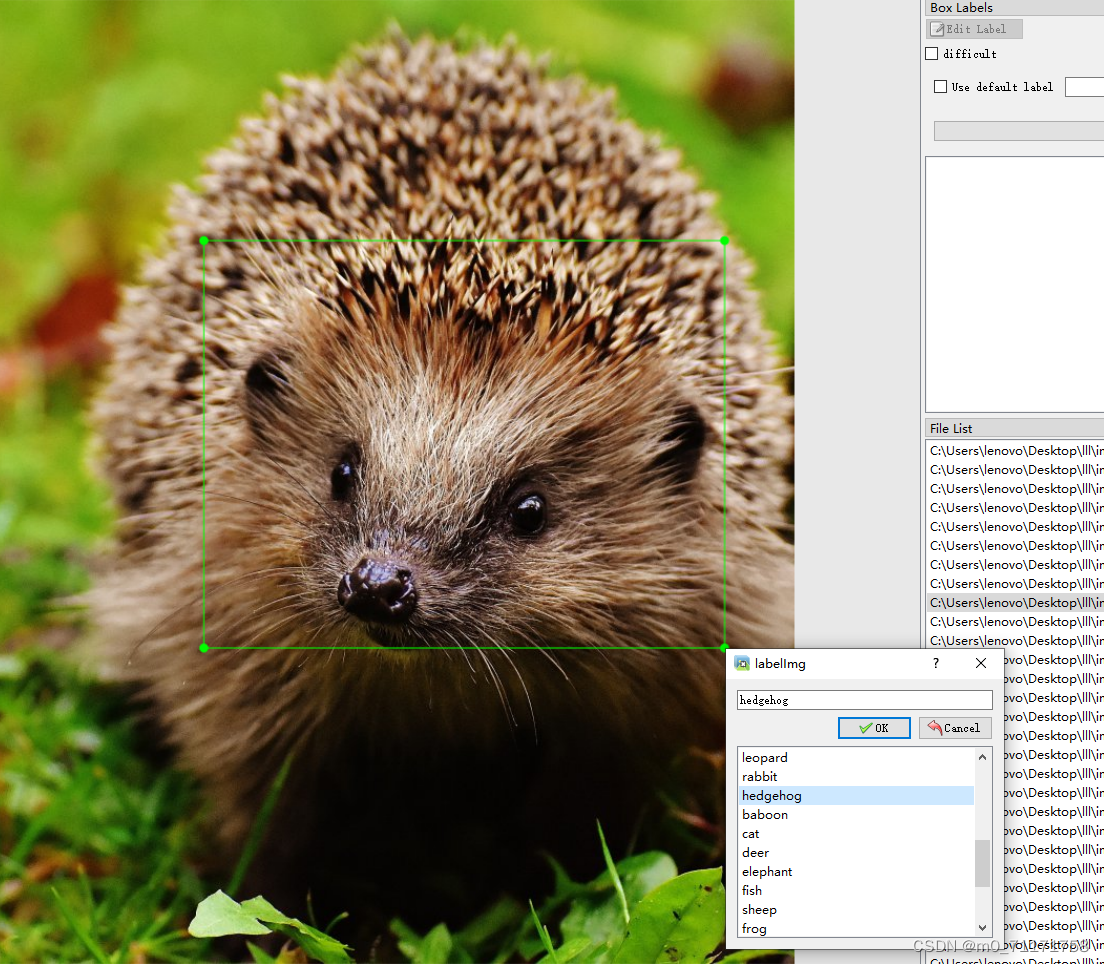Screen dimensions: 1104x964
Task: Click the top-left vertex of the green bounding box
Action: [204, 241]
